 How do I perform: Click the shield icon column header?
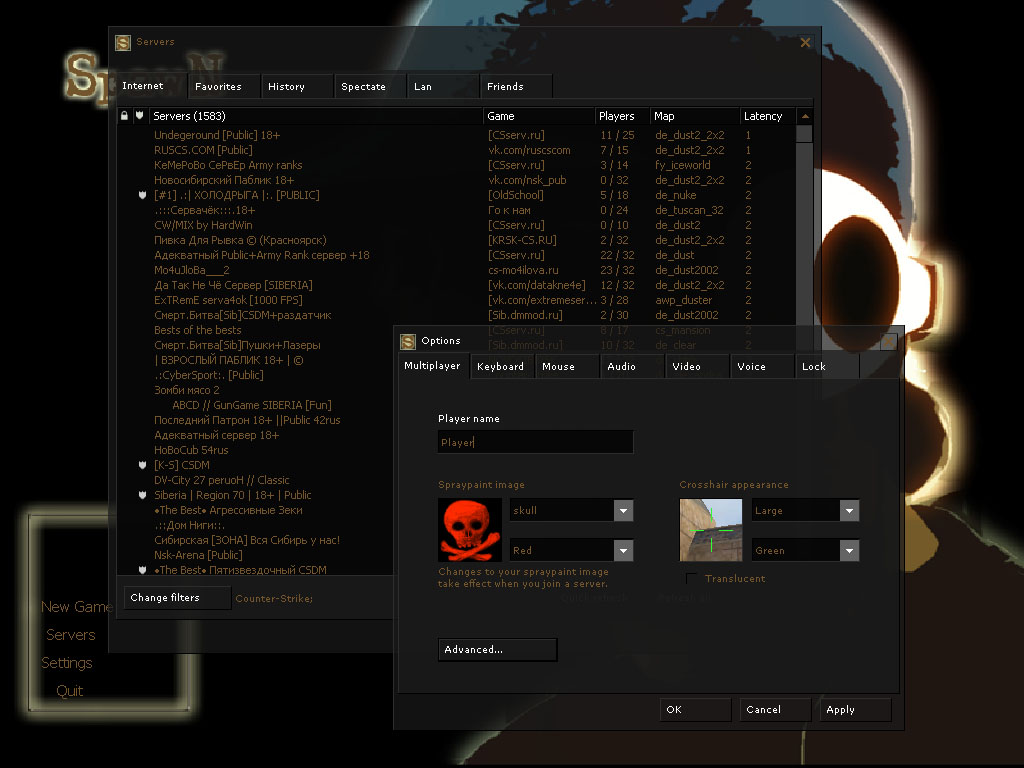[x=140, y=116]
